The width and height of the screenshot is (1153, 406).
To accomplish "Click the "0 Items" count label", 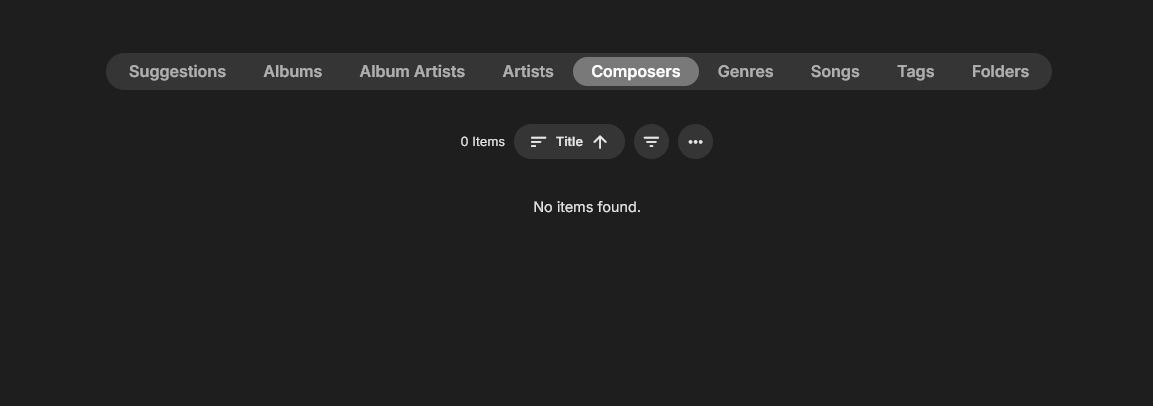I will click(482, 142).
